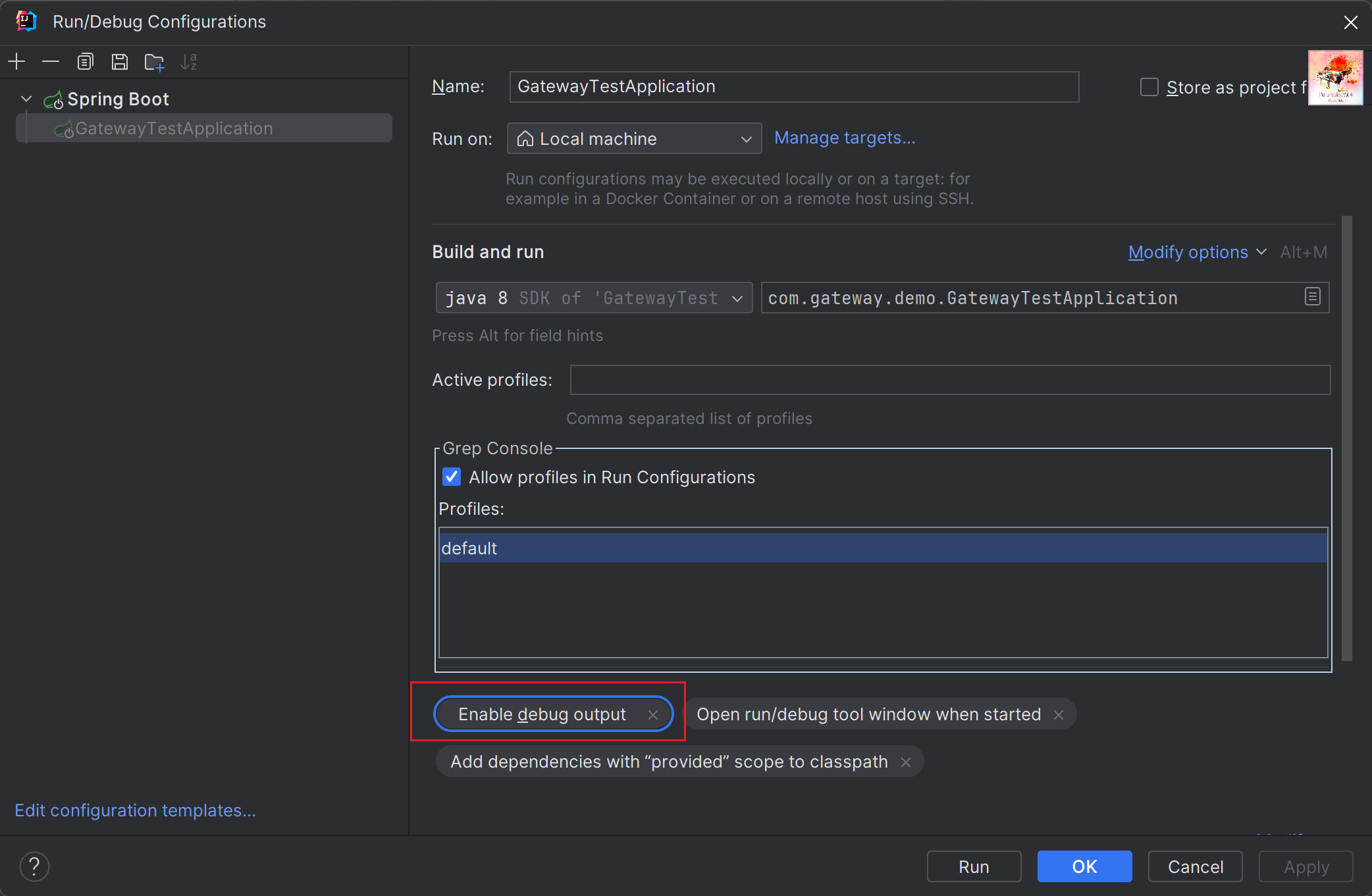The height and width of the screenshot is (896, 1372).
Task: Remove Open run/debug tool window tag
Action: (x=1057, y=714)
